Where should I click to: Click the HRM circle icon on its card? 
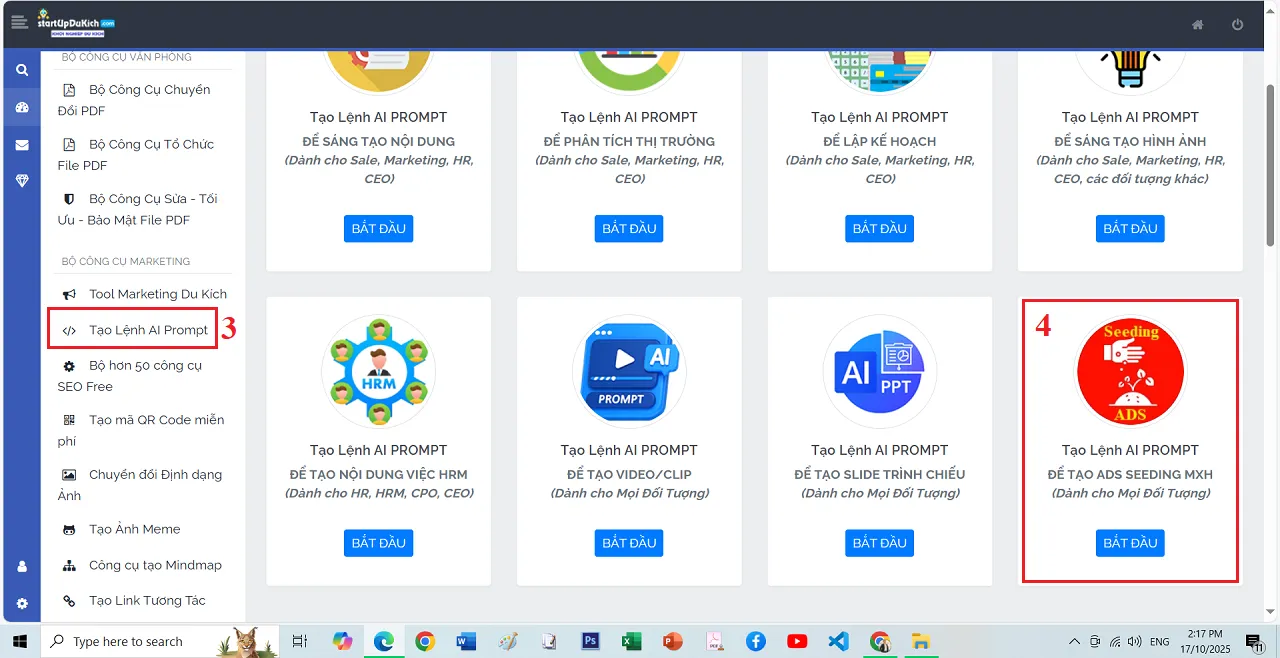tap(378, 371)
